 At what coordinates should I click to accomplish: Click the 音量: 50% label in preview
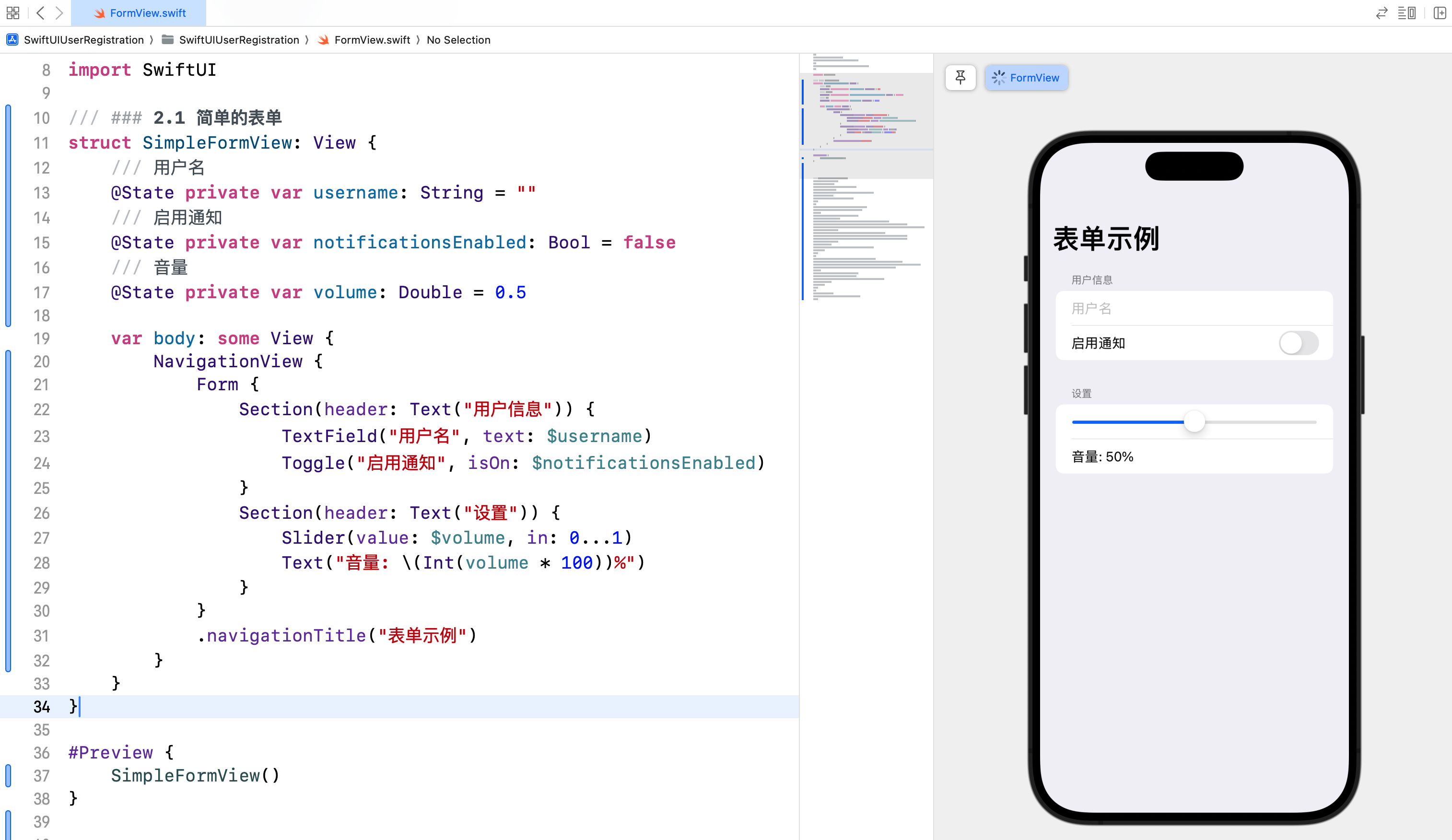click(x=1101, y=457)
